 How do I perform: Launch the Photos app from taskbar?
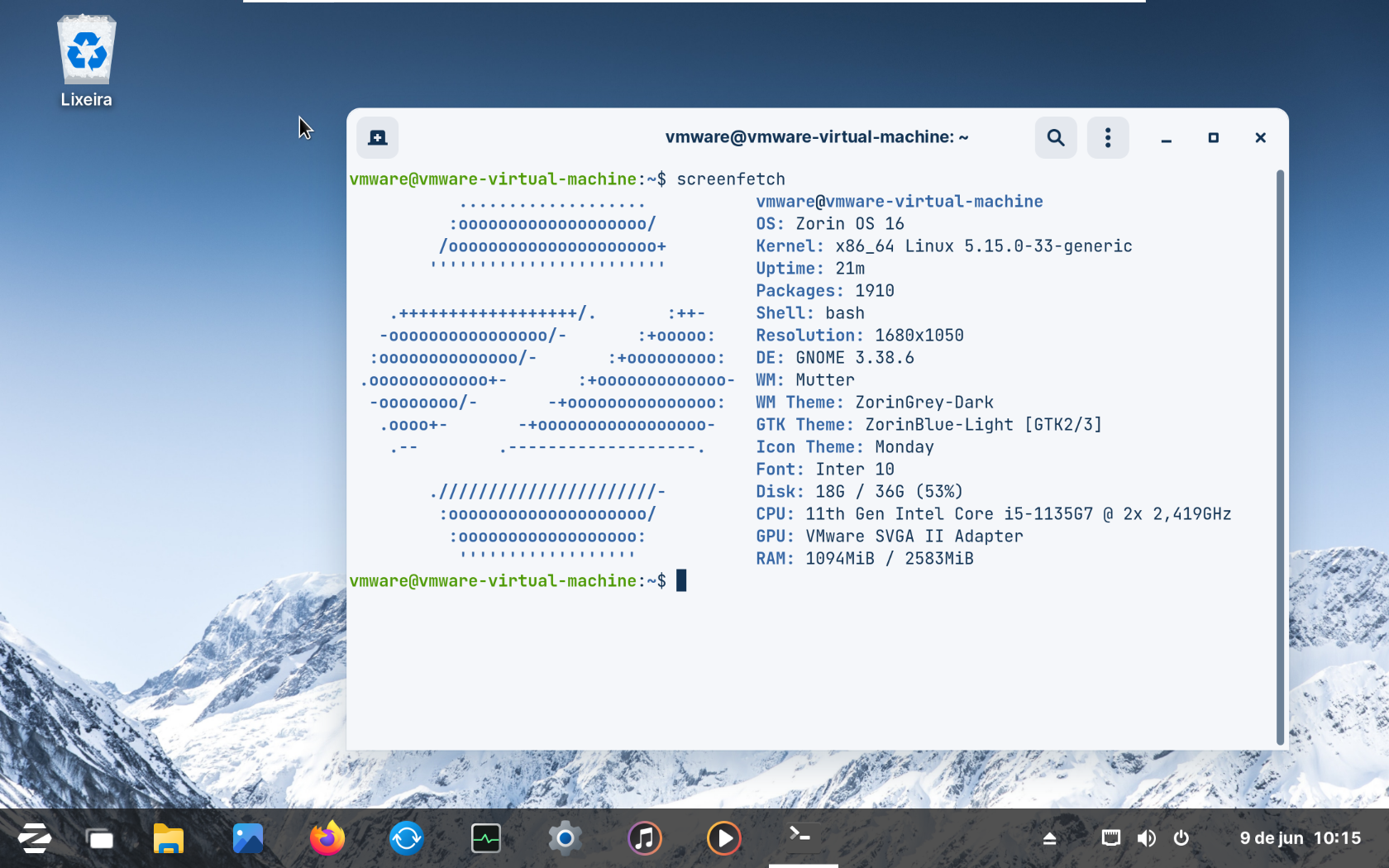coord(248,838)
